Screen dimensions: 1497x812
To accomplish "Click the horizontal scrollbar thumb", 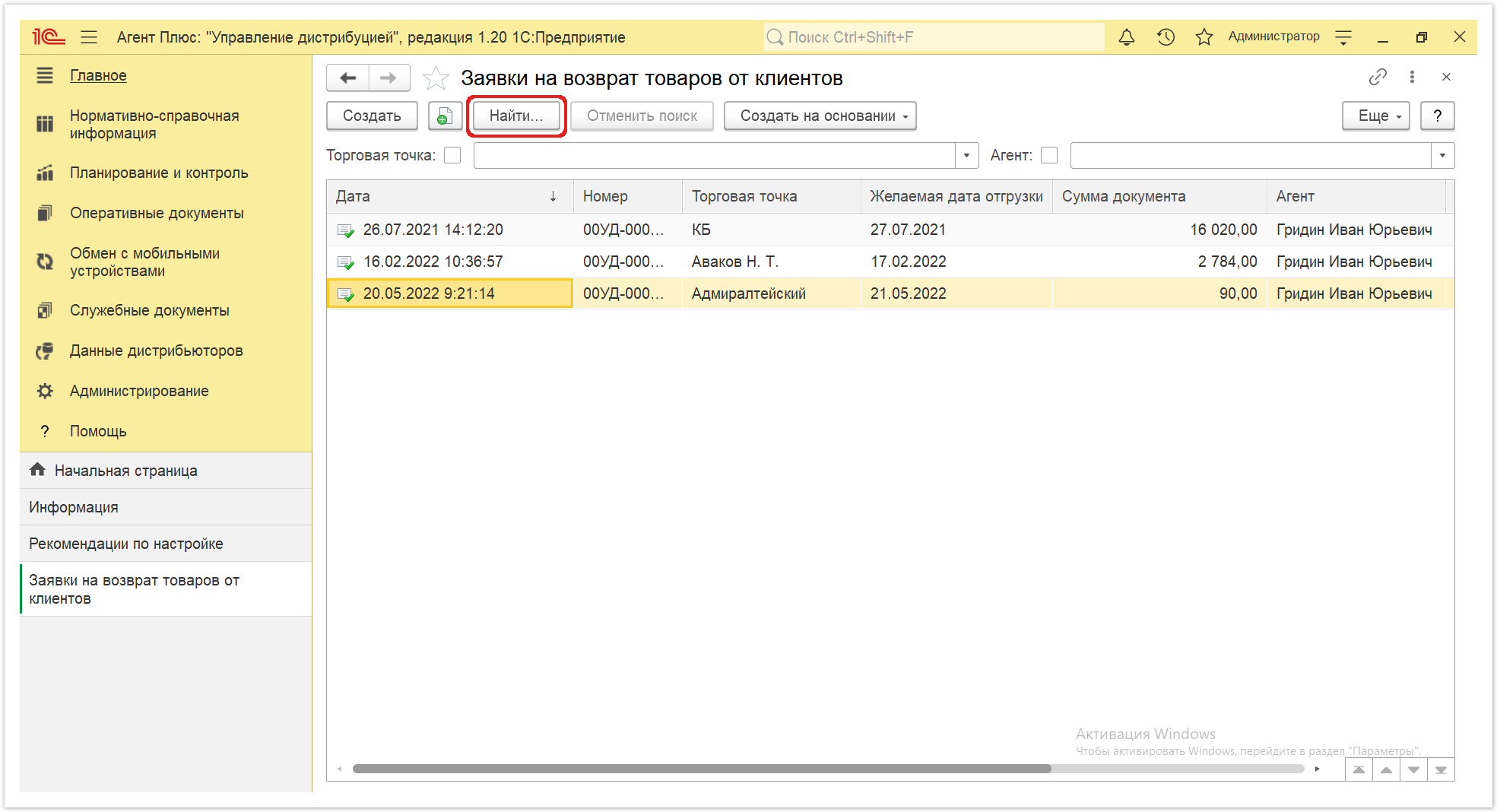I will coord(702,769).
